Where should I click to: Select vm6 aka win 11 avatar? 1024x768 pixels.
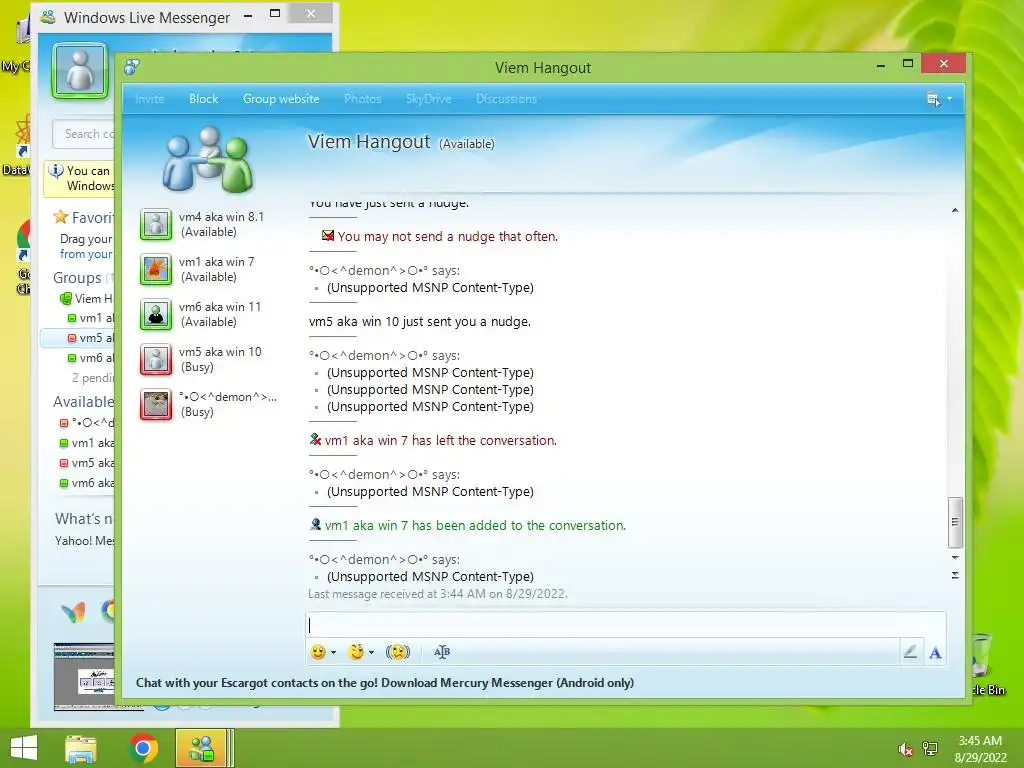pyautogui.click(x=156, y=315)
